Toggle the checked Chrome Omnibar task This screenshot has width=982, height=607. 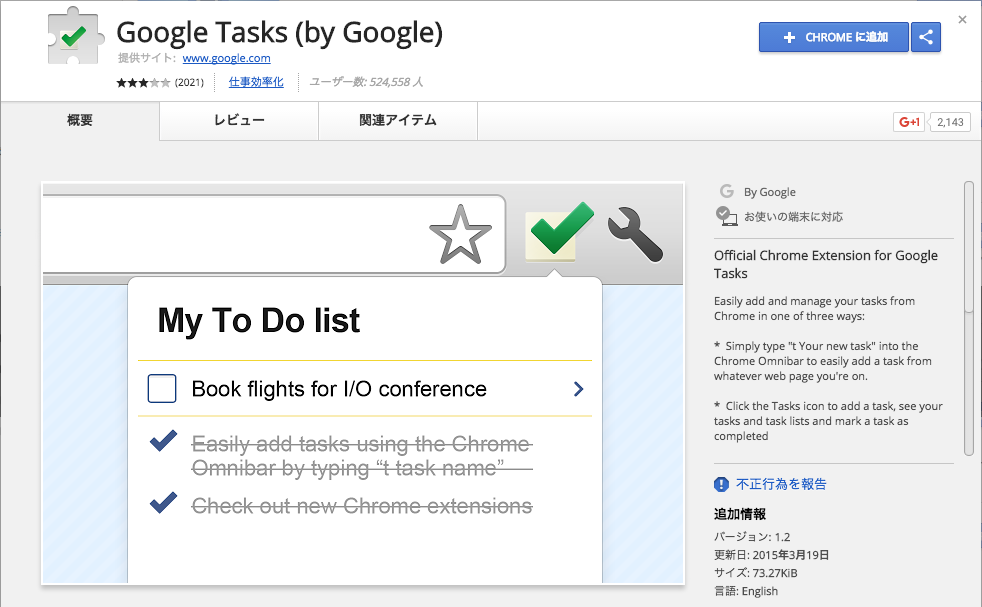163,442
